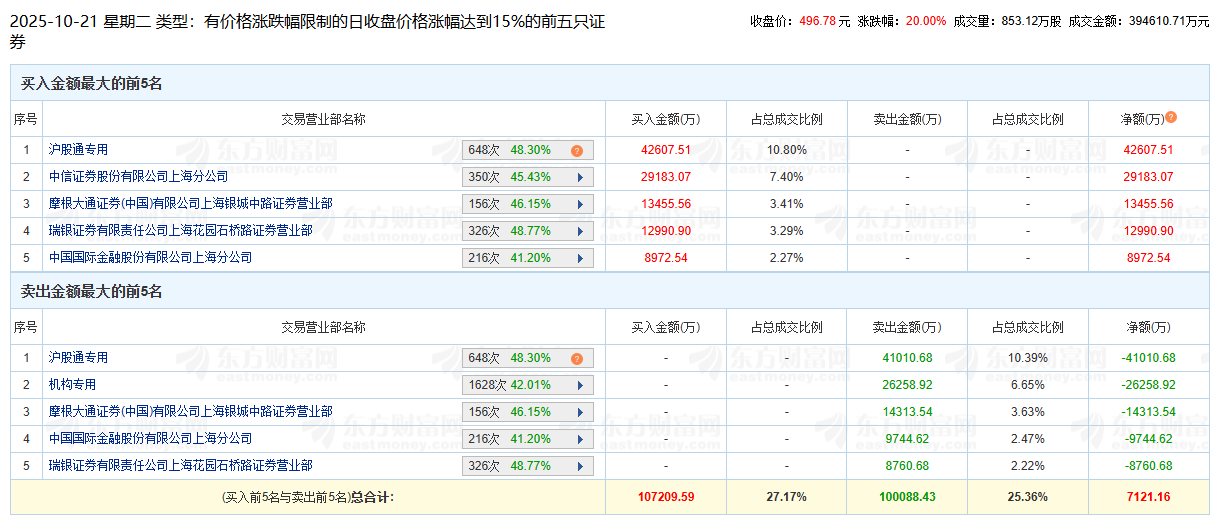Open the sell-table 摩根大通证券上海银城中路 branch link
This screenshot has height=520, width=1217.
coord(190,412)
